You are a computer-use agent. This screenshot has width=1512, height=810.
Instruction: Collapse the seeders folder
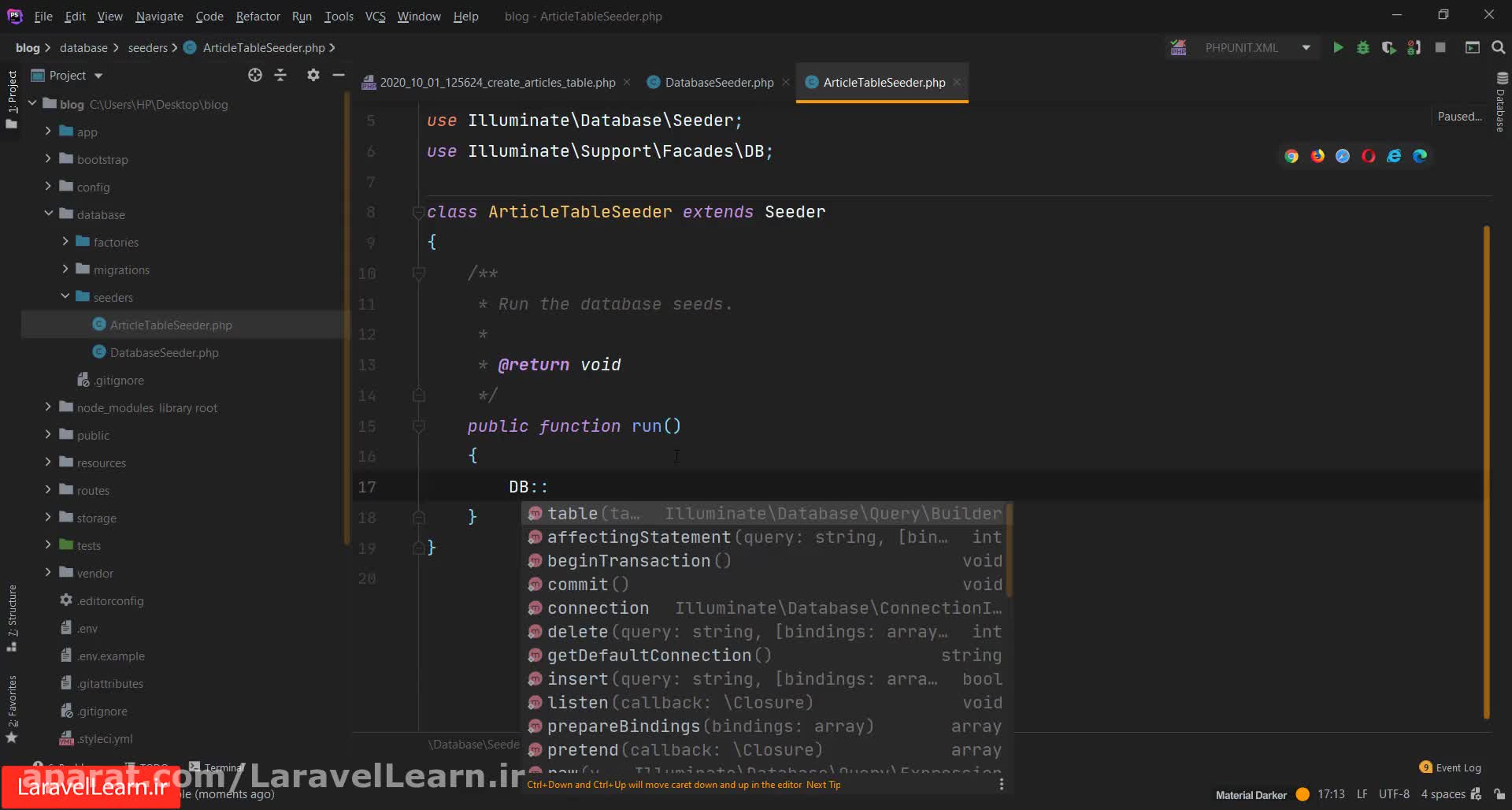65,297
